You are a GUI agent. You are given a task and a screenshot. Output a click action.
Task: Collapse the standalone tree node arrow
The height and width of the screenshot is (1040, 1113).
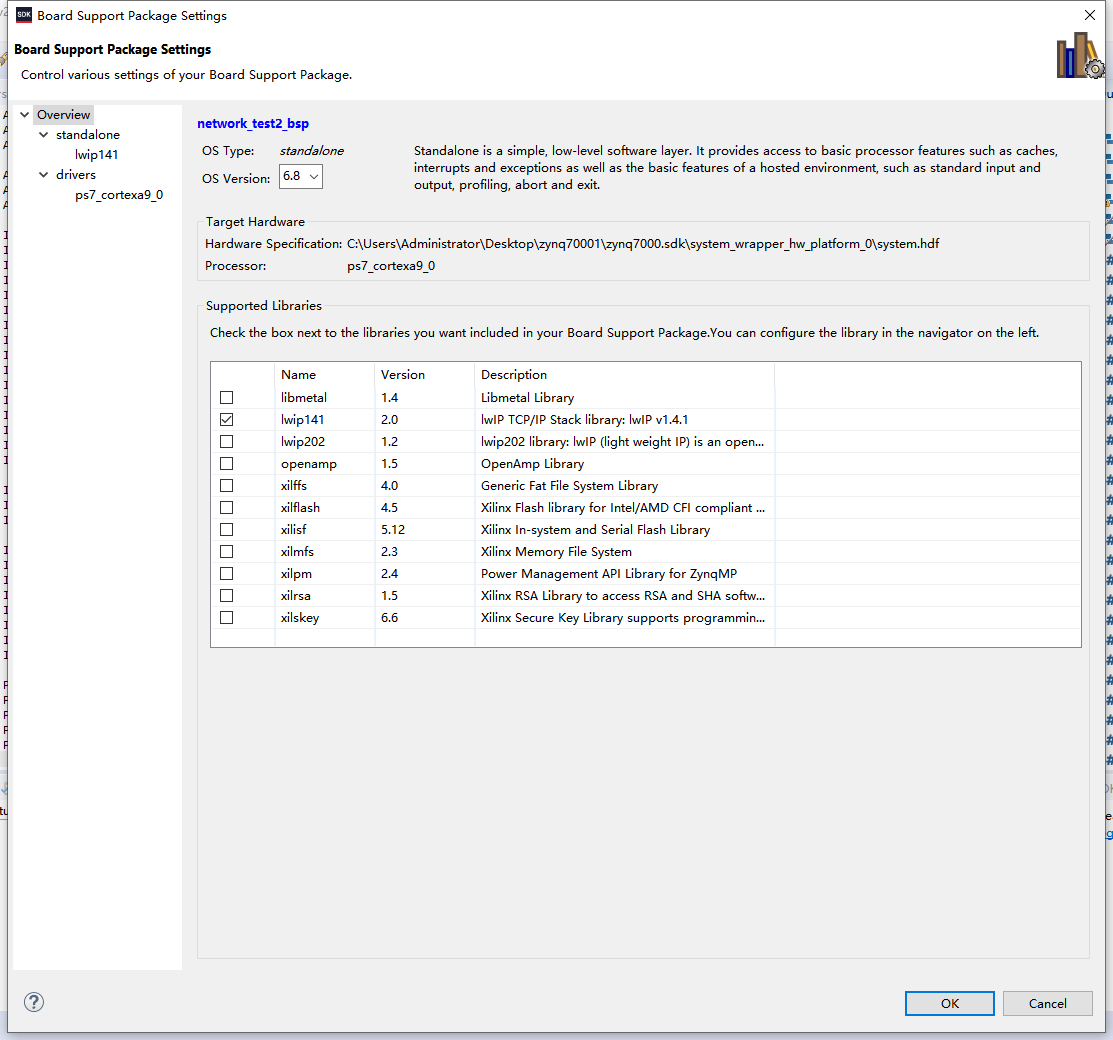point(44,134)
